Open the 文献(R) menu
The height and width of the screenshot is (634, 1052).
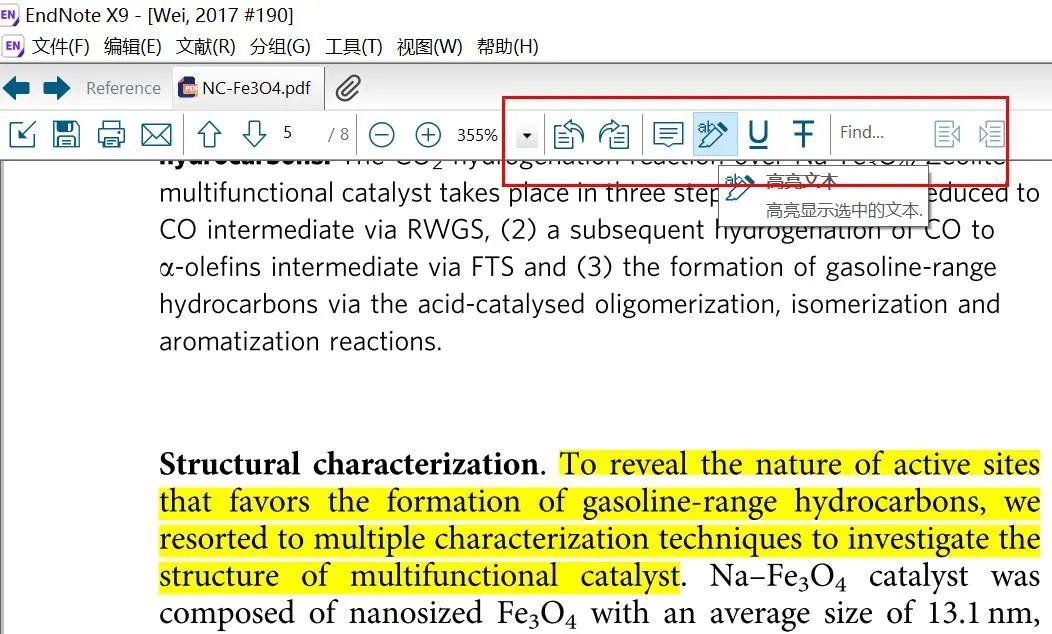coord(205,46)
